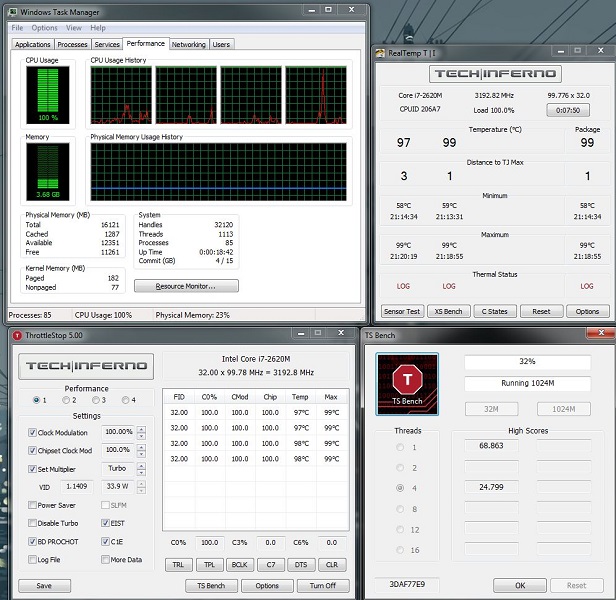Click Sensor Test in RealTemp
The height and width of the screenshot is (600, 616).
click(402, 311)
